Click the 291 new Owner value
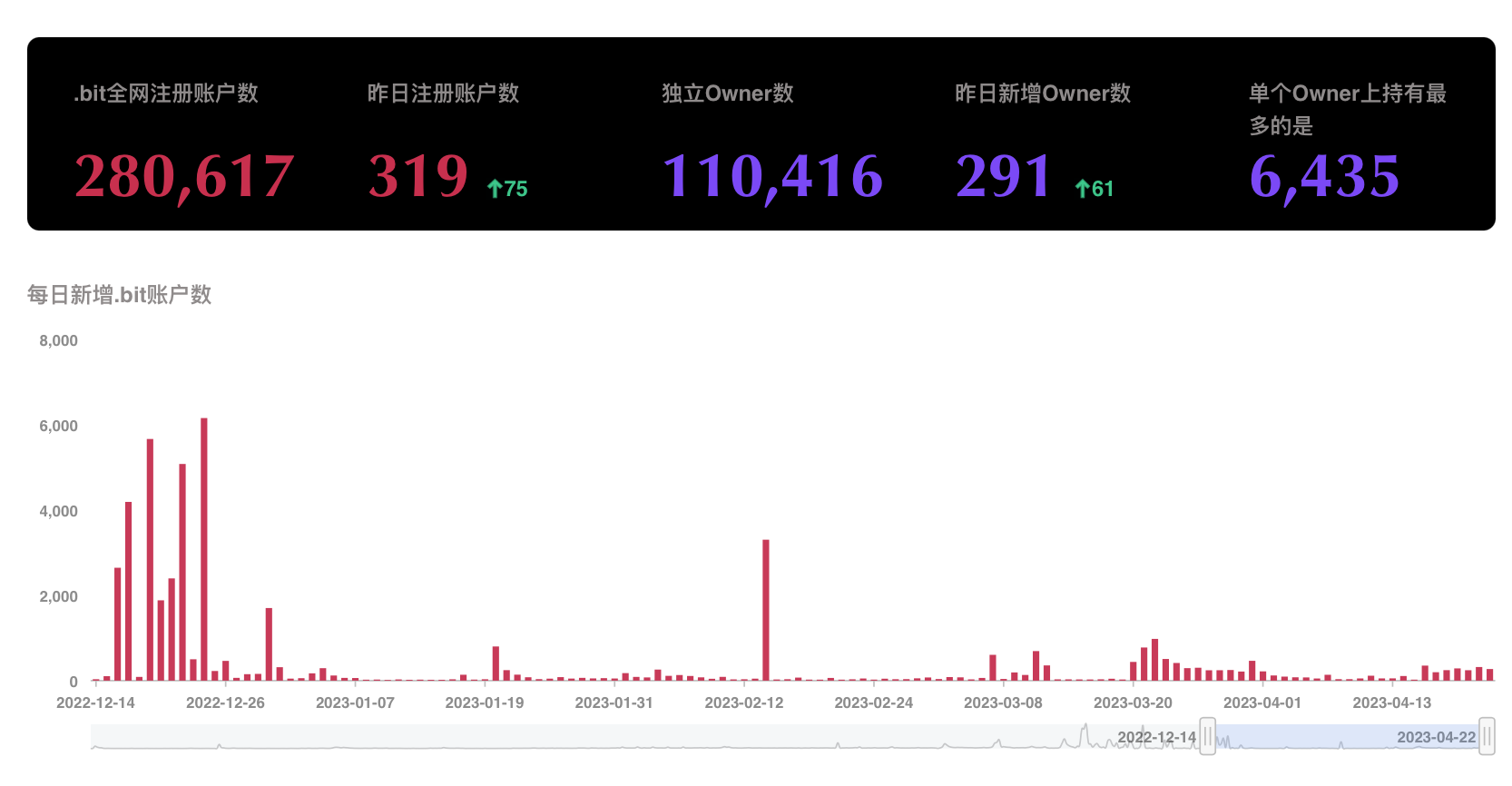This screenshot has width=1512, height=786. pos(1005,175)
